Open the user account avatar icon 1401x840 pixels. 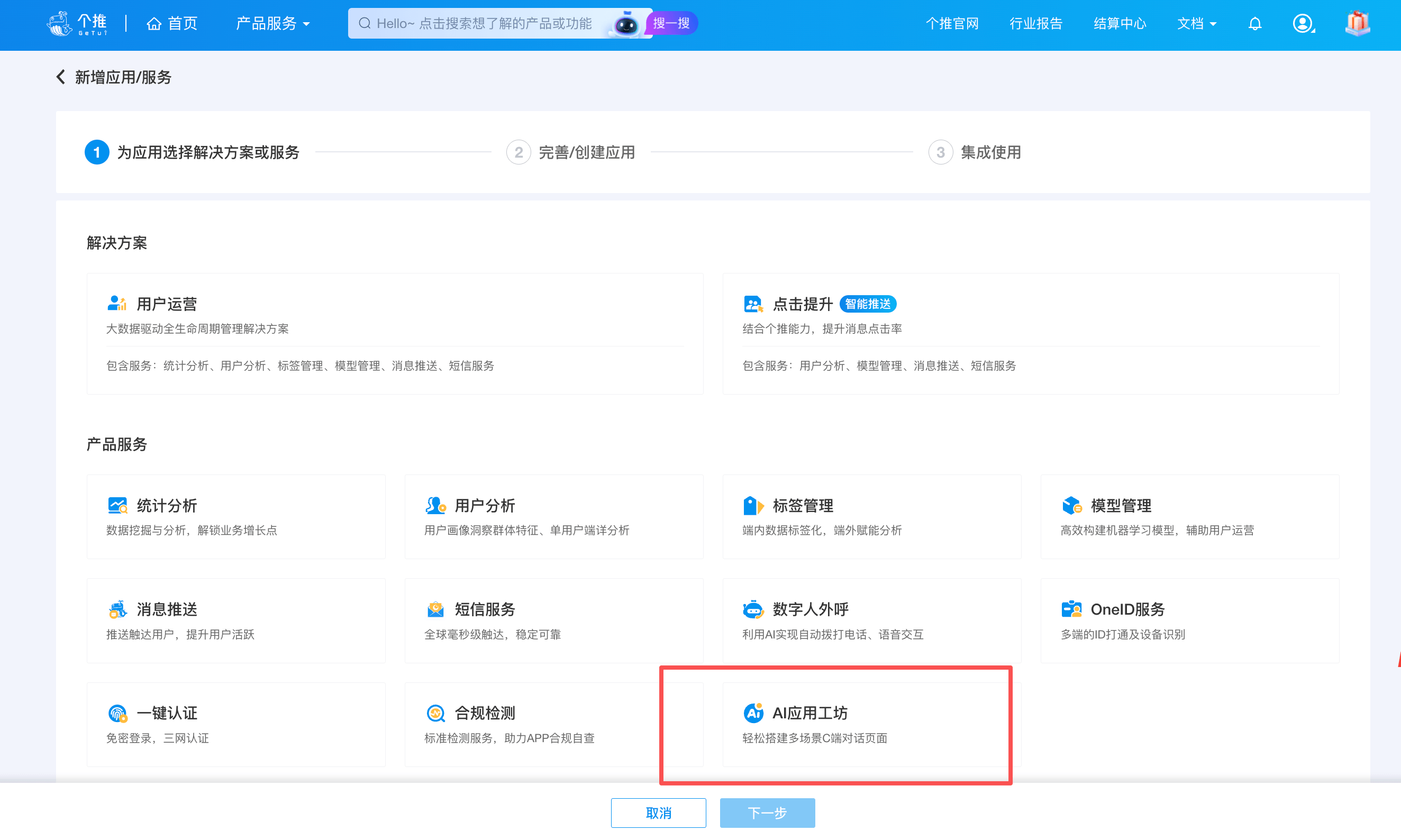pyautogui.click(x=1302, y=24)
